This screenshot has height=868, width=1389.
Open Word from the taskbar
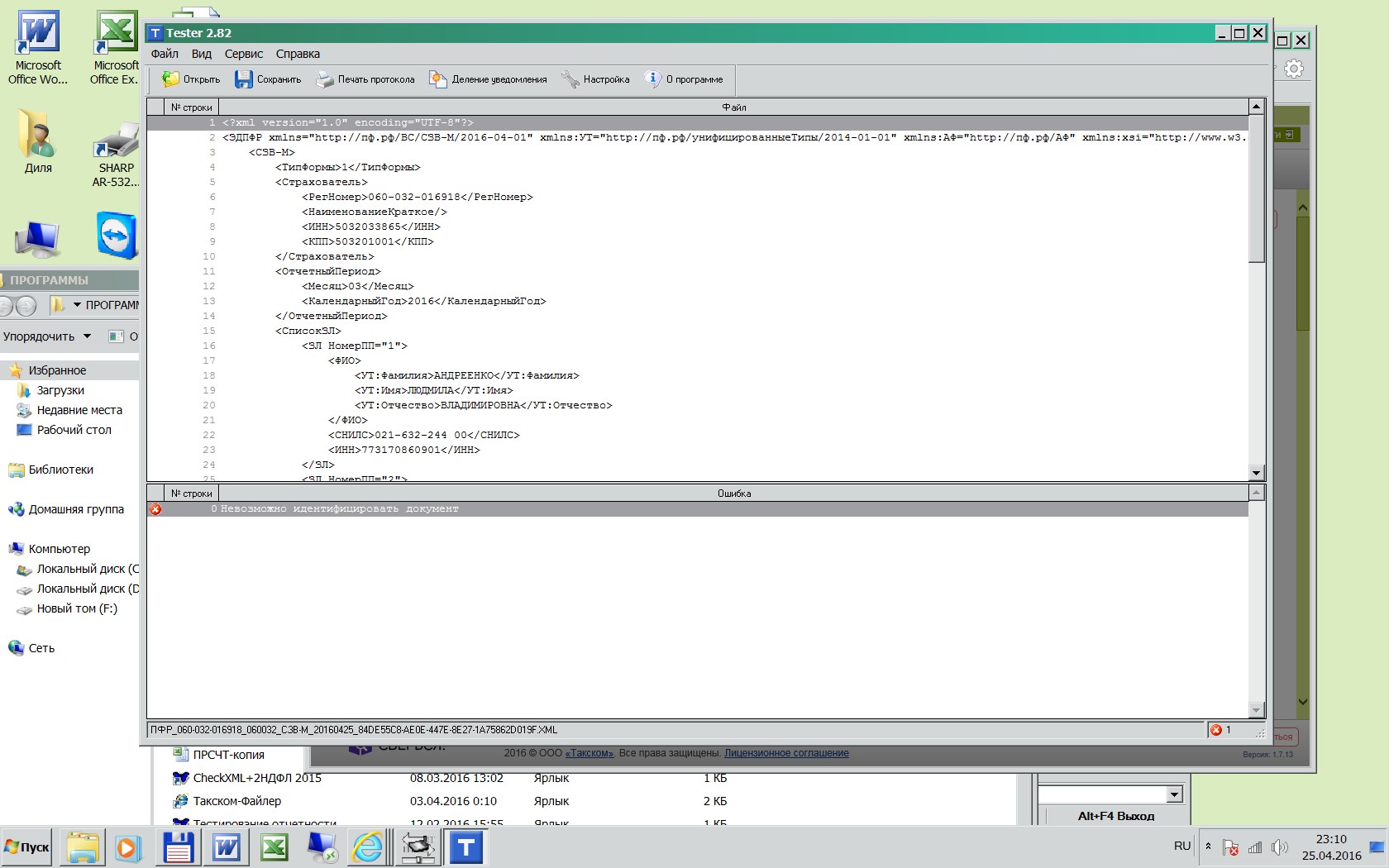[227, 847]
